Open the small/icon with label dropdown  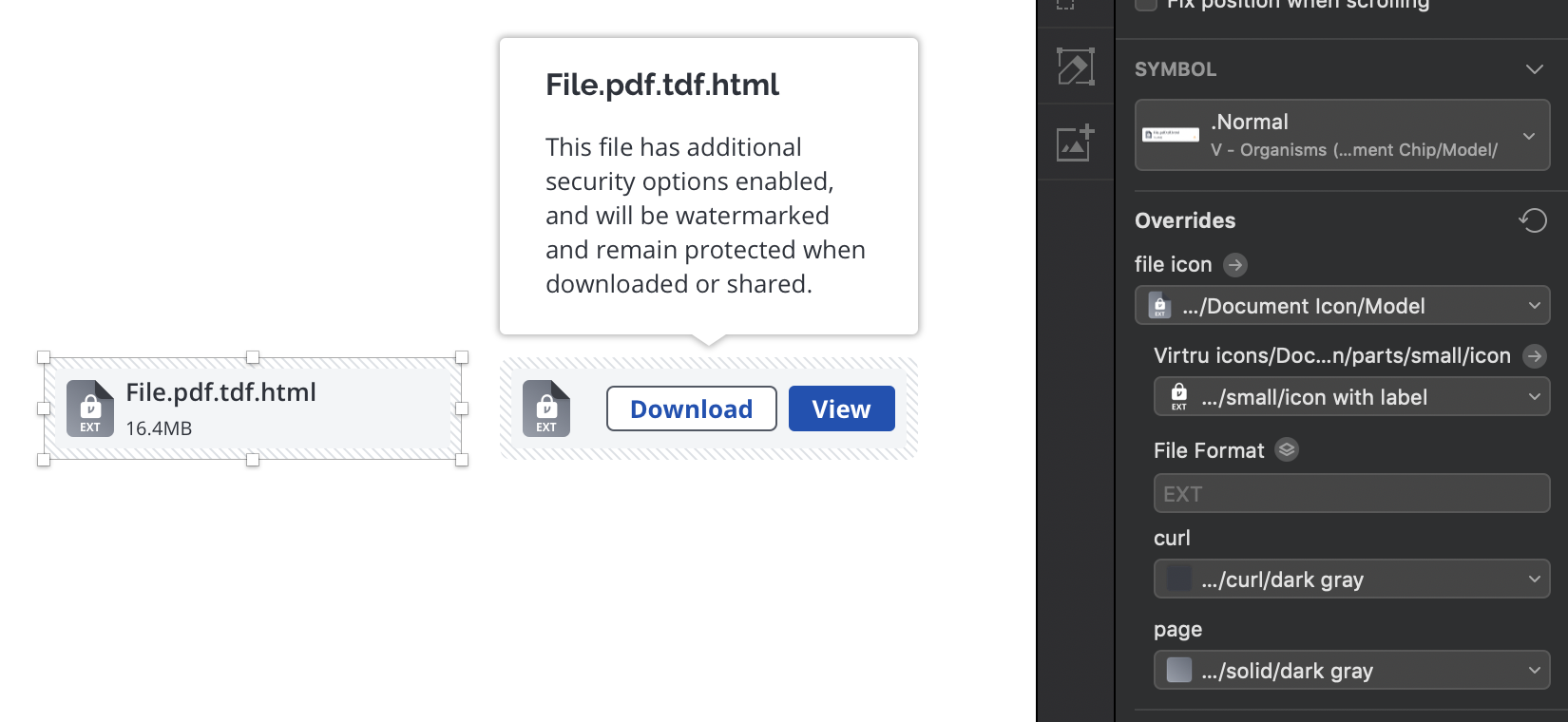click(x=1351, y=397)
